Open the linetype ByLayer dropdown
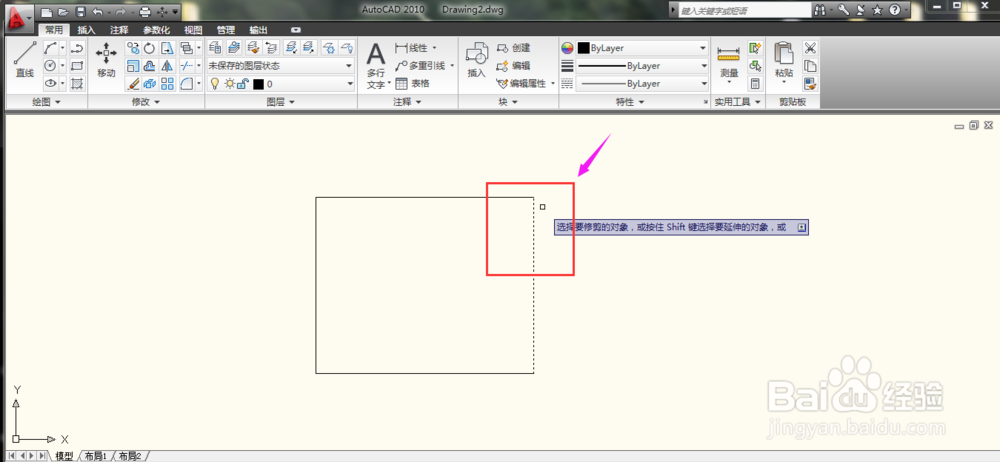1000x462 pixels. [x=642, y=84]
